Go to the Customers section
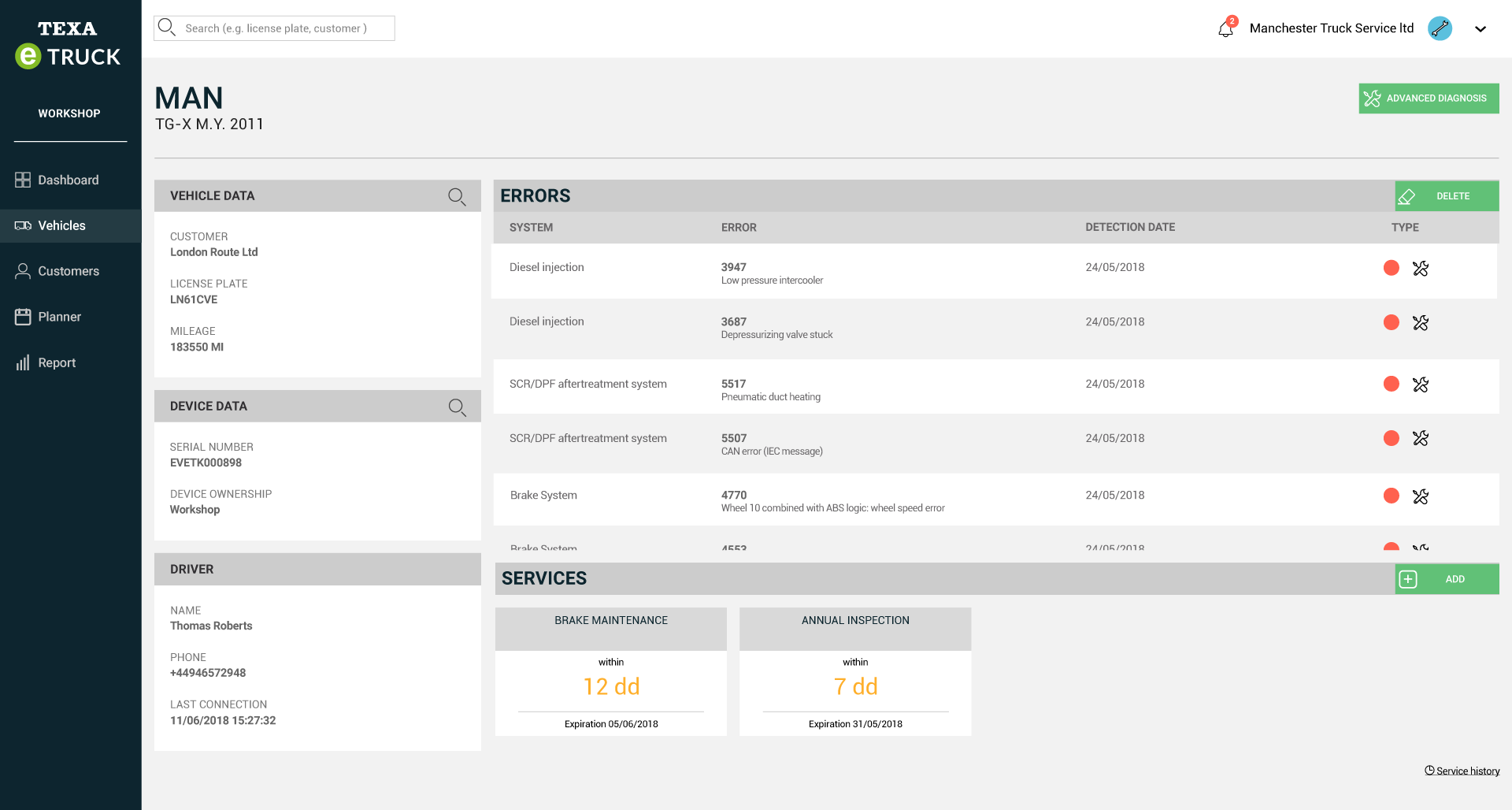This screenshot has width=1512, height=810. (x=71, y=271)
